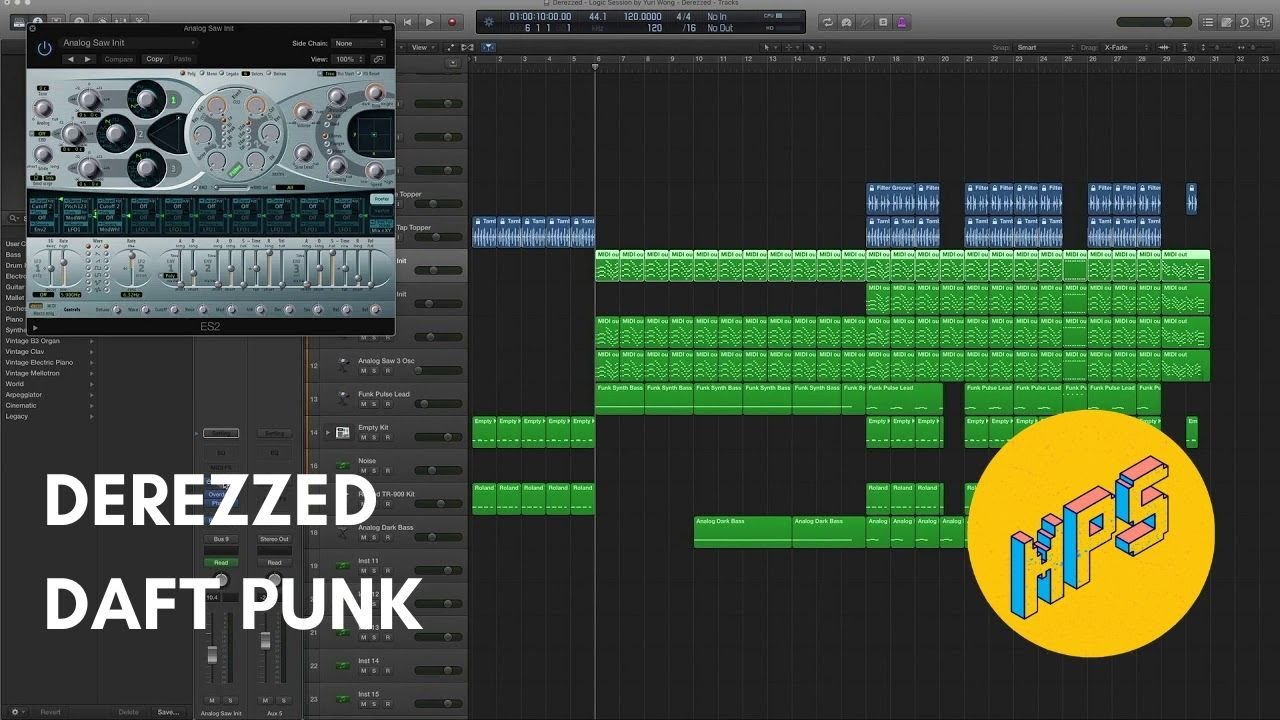This screenshot has height=720, width=1280.
Task: Click next preset arrow in ES2 window
Action: 88,59
